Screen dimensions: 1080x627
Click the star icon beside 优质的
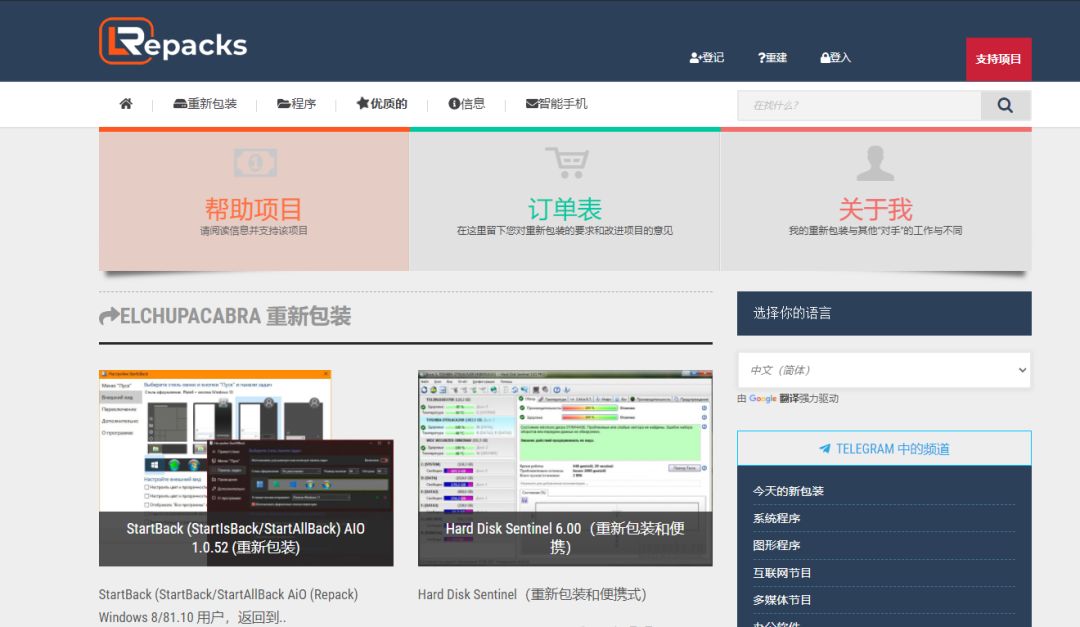click(x=361, y=103)
